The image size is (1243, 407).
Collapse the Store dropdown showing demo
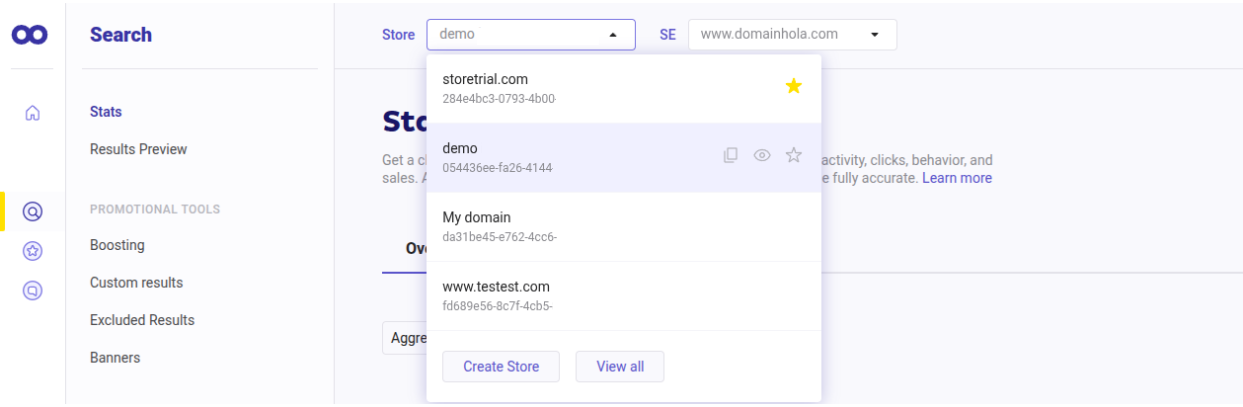pos(530,34)
